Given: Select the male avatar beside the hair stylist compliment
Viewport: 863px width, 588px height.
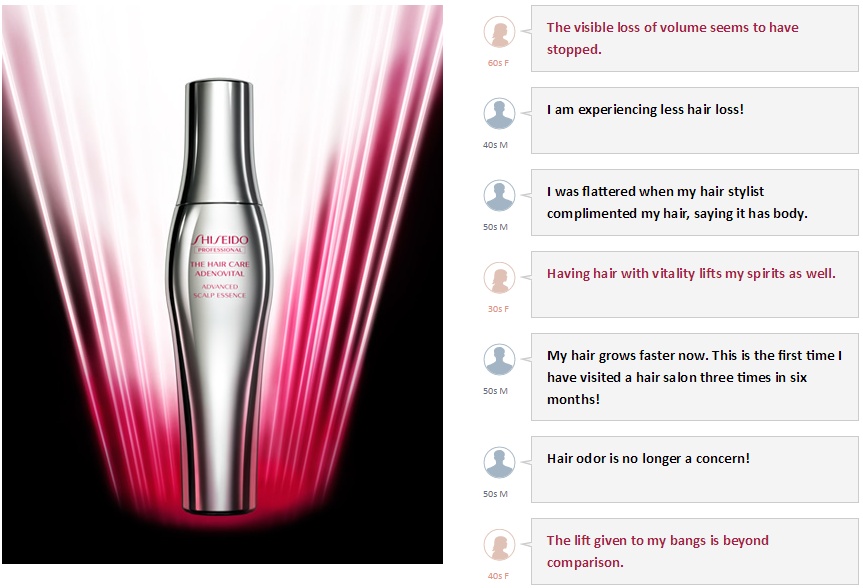Looking at the screenshot, I should [499, 196].
